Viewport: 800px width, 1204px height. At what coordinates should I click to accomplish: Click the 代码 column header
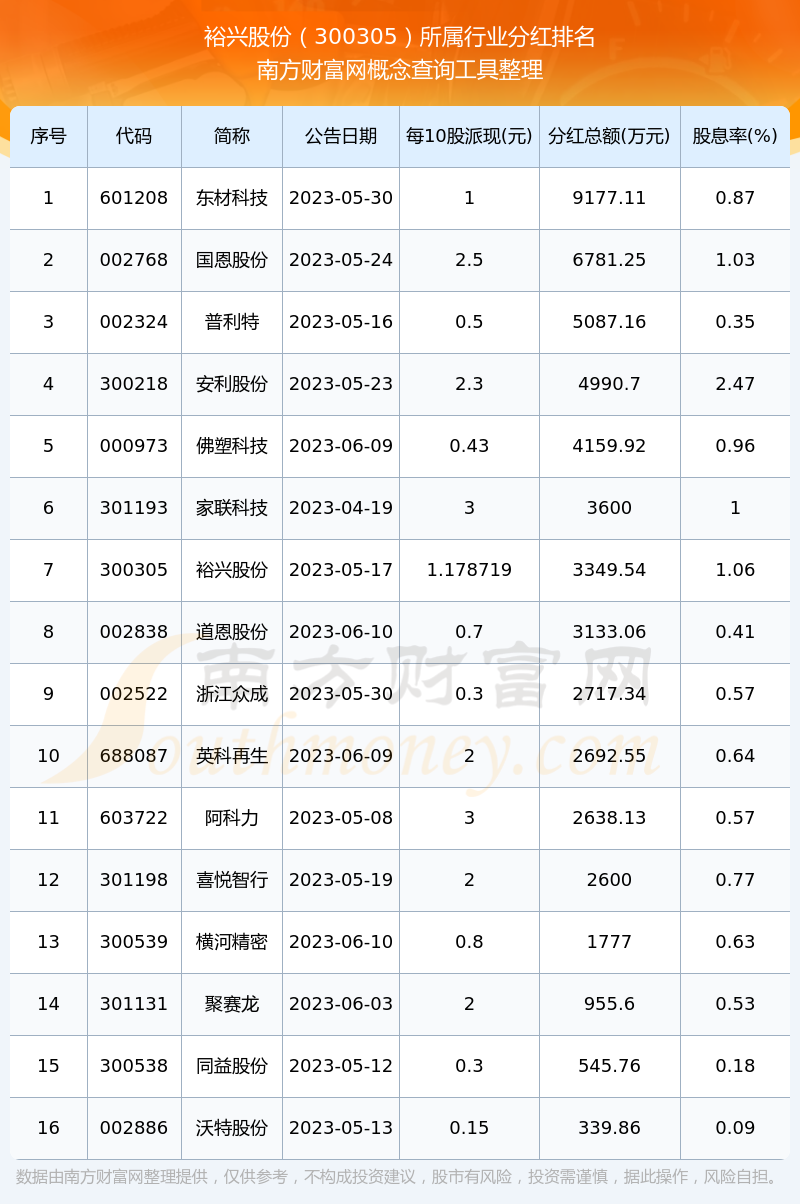click(134, 136)
